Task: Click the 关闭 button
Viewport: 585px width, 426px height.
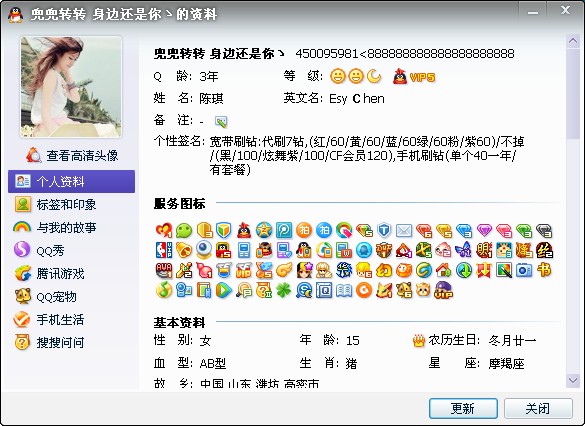Action: coord(538,408)
